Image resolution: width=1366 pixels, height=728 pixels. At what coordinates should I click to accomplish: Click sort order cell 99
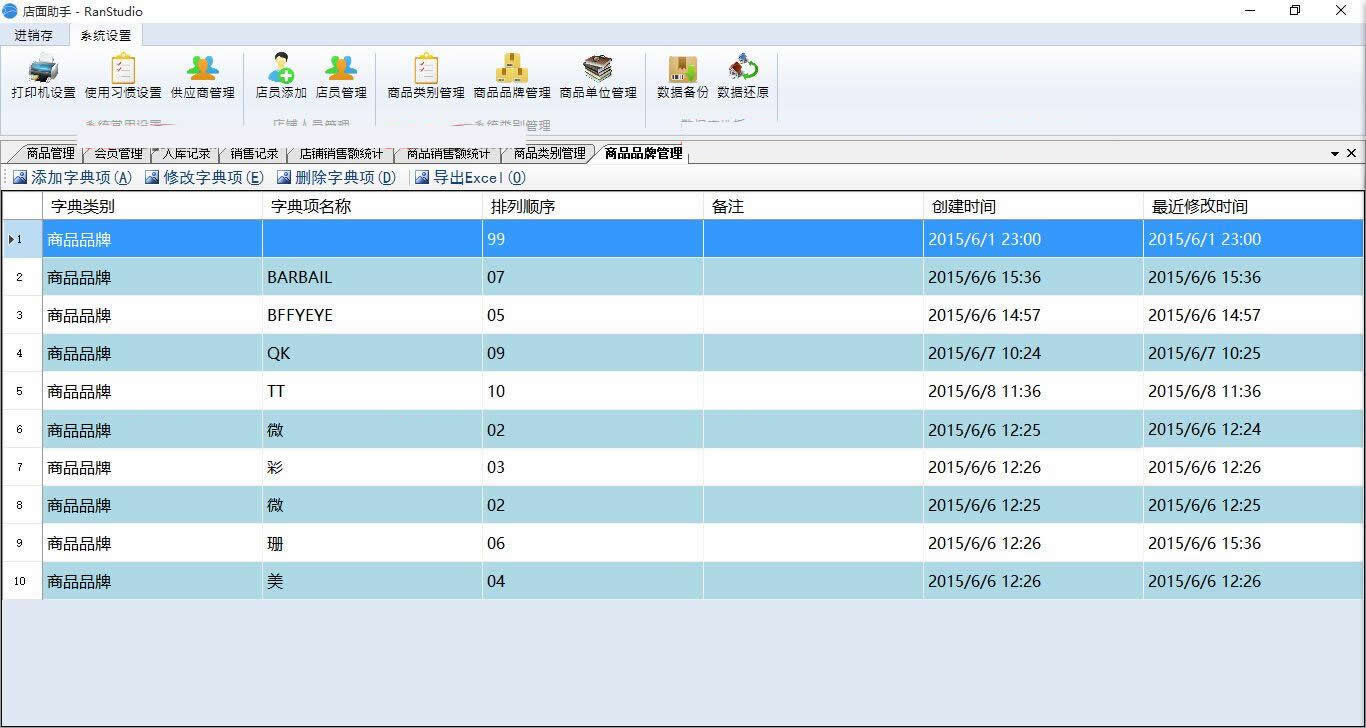(x=593, y=239)
